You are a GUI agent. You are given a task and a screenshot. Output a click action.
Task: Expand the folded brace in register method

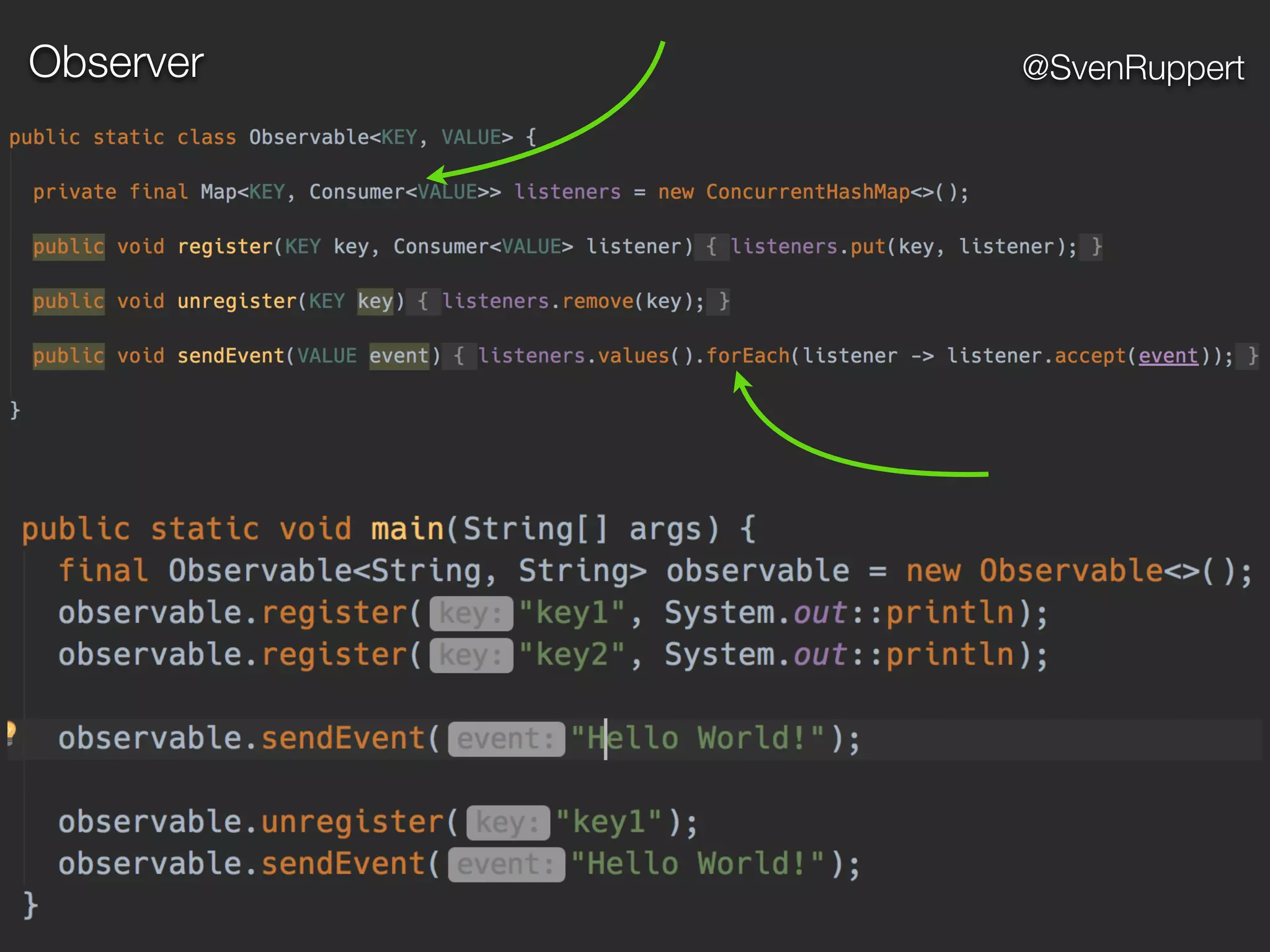pyautogui.click(x=711, y=247)
